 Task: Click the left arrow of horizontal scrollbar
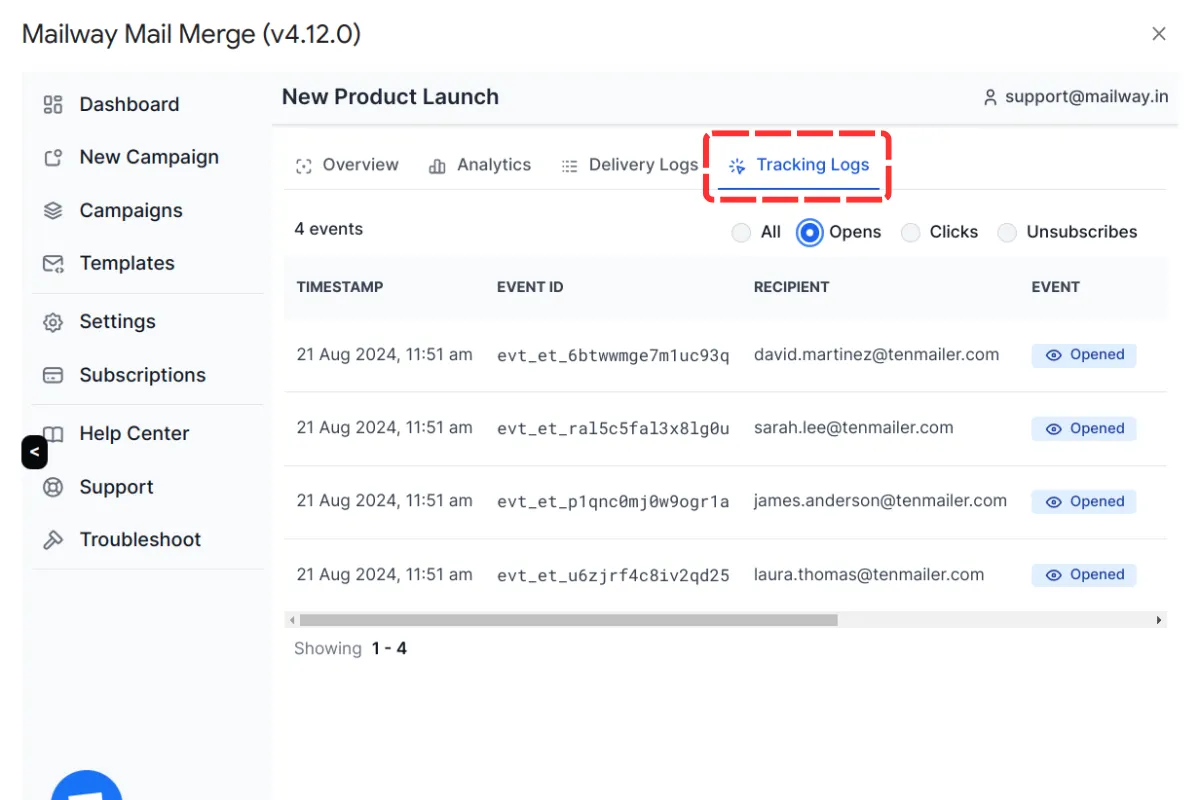(291, 620)
